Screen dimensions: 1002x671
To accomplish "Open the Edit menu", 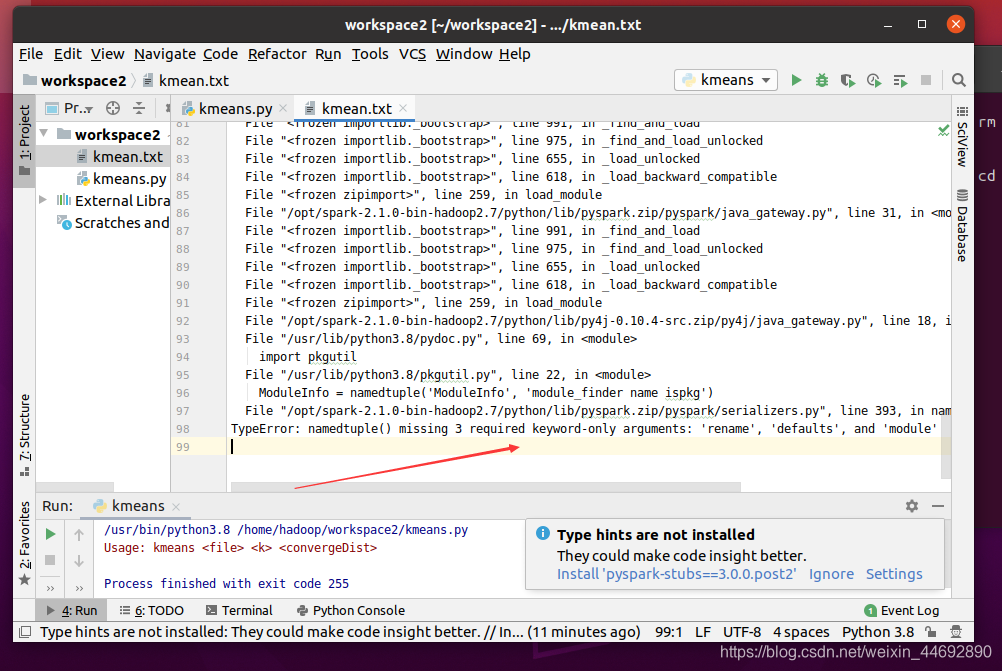I will (x=67, y=54).
